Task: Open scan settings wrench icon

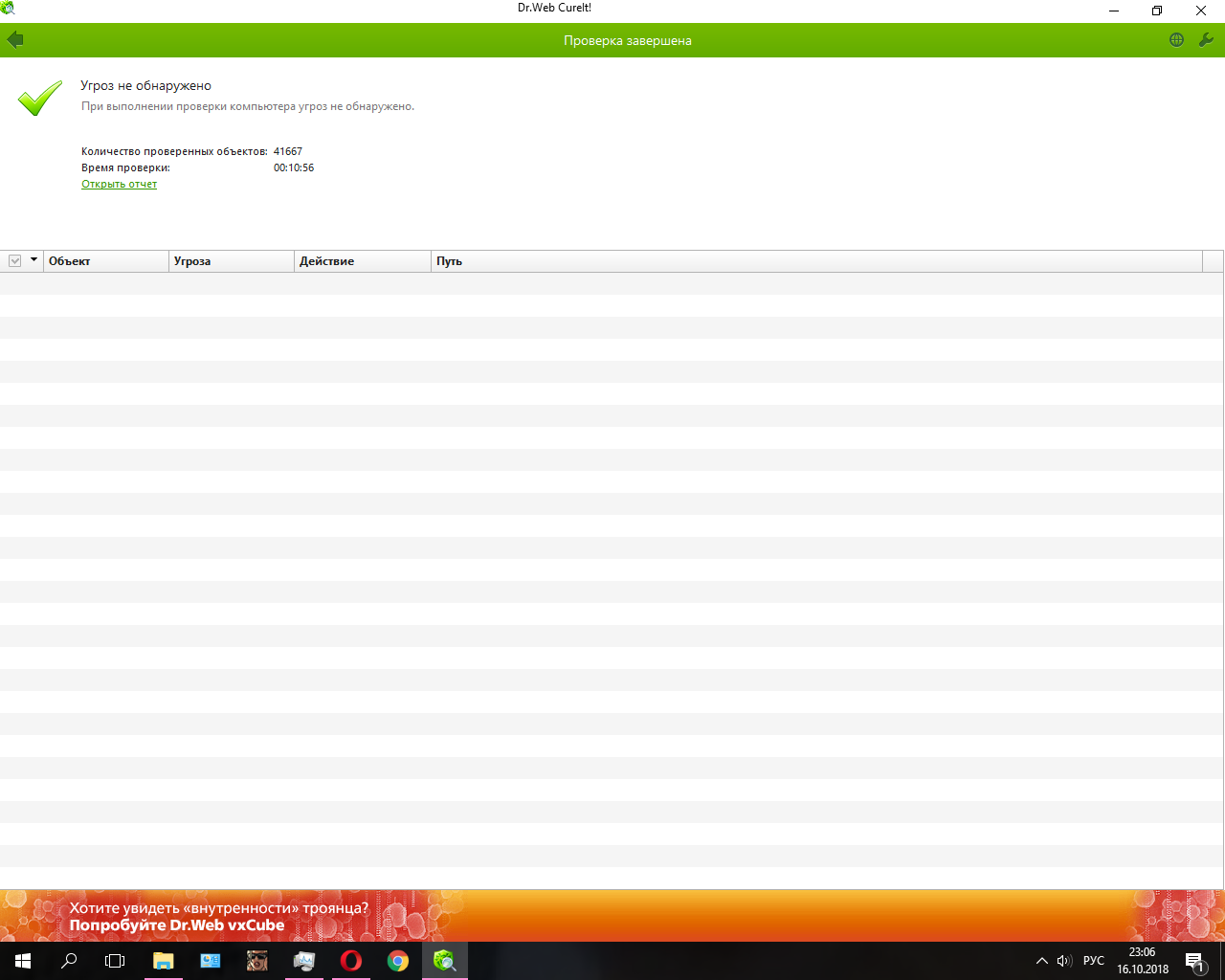Action: point(1206,40)
